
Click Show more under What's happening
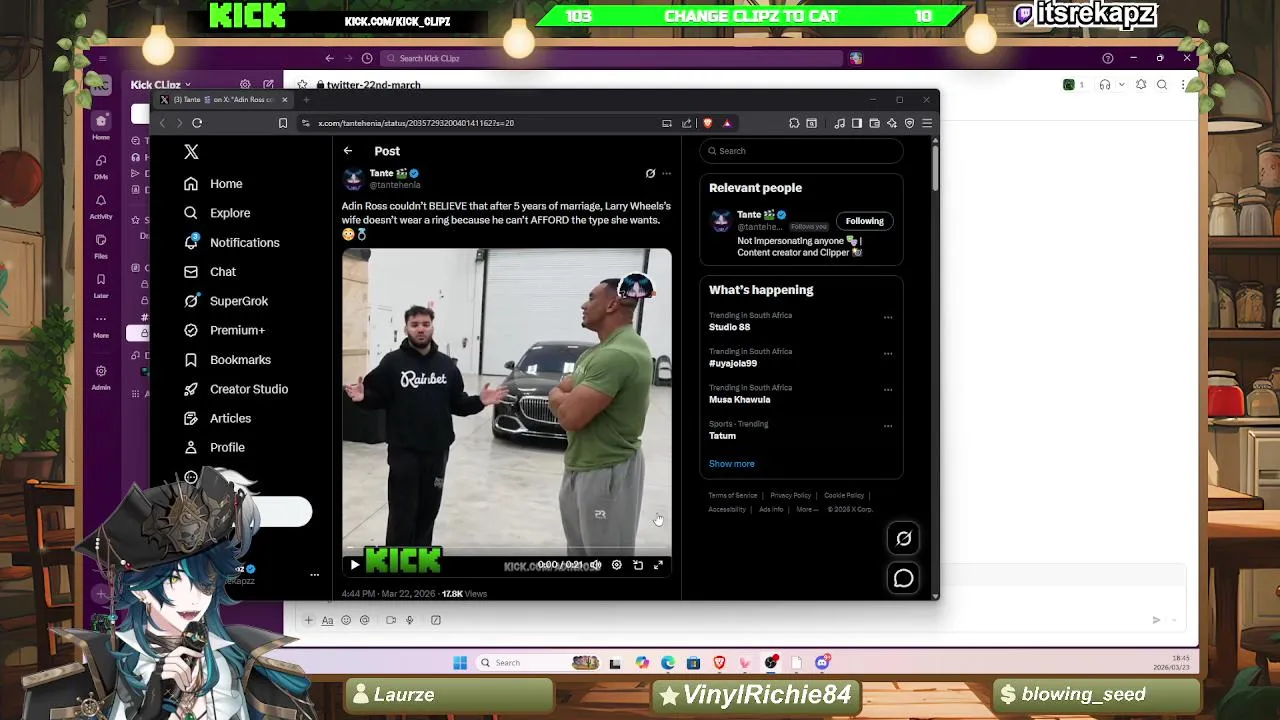732,464
